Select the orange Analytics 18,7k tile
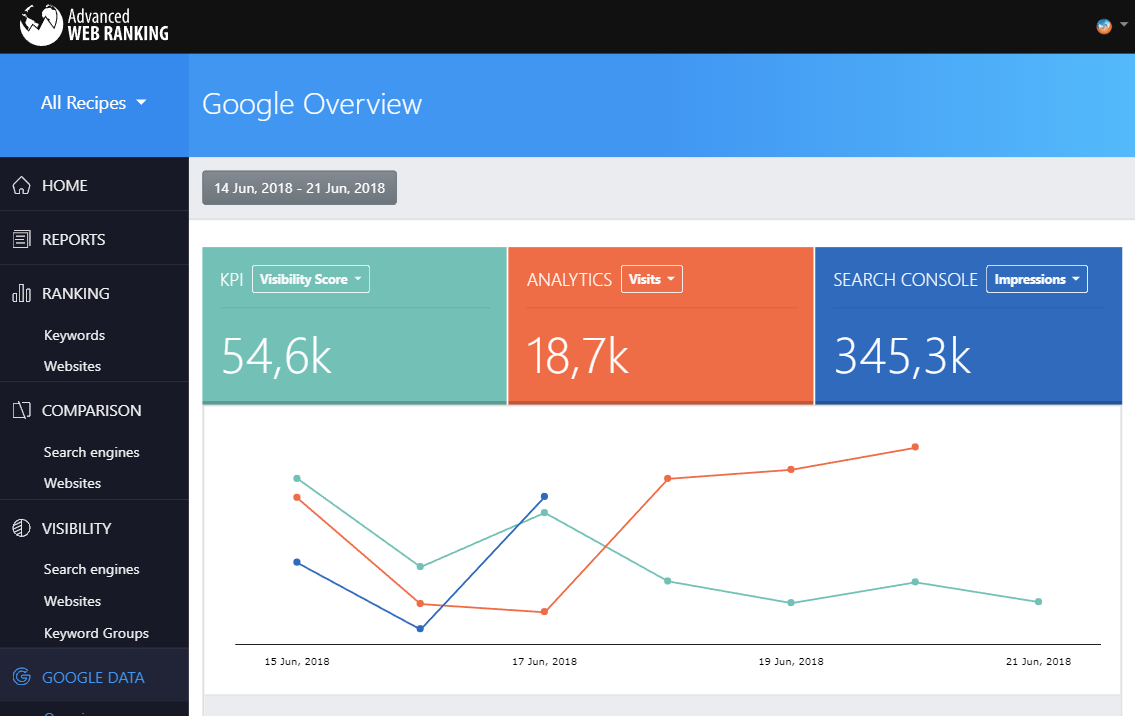 [x=661, y=326]
